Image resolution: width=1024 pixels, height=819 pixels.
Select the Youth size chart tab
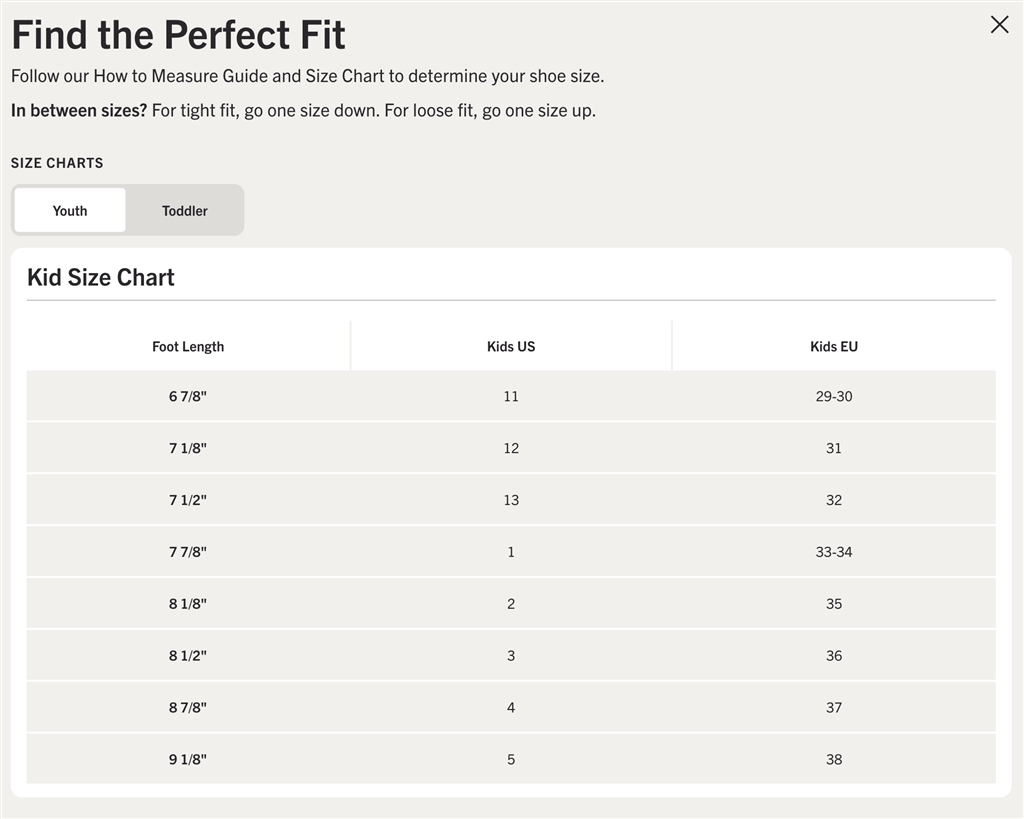tap(70, 211)
